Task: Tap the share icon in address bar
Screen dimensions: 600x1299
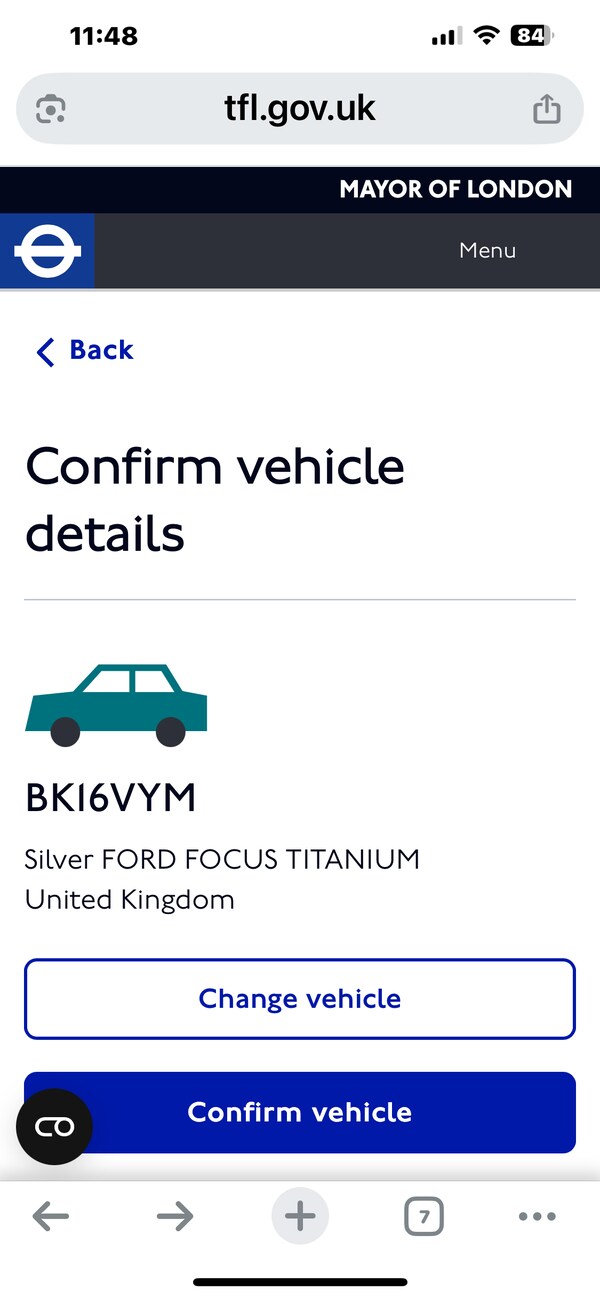Action: [x=546, y=108]
